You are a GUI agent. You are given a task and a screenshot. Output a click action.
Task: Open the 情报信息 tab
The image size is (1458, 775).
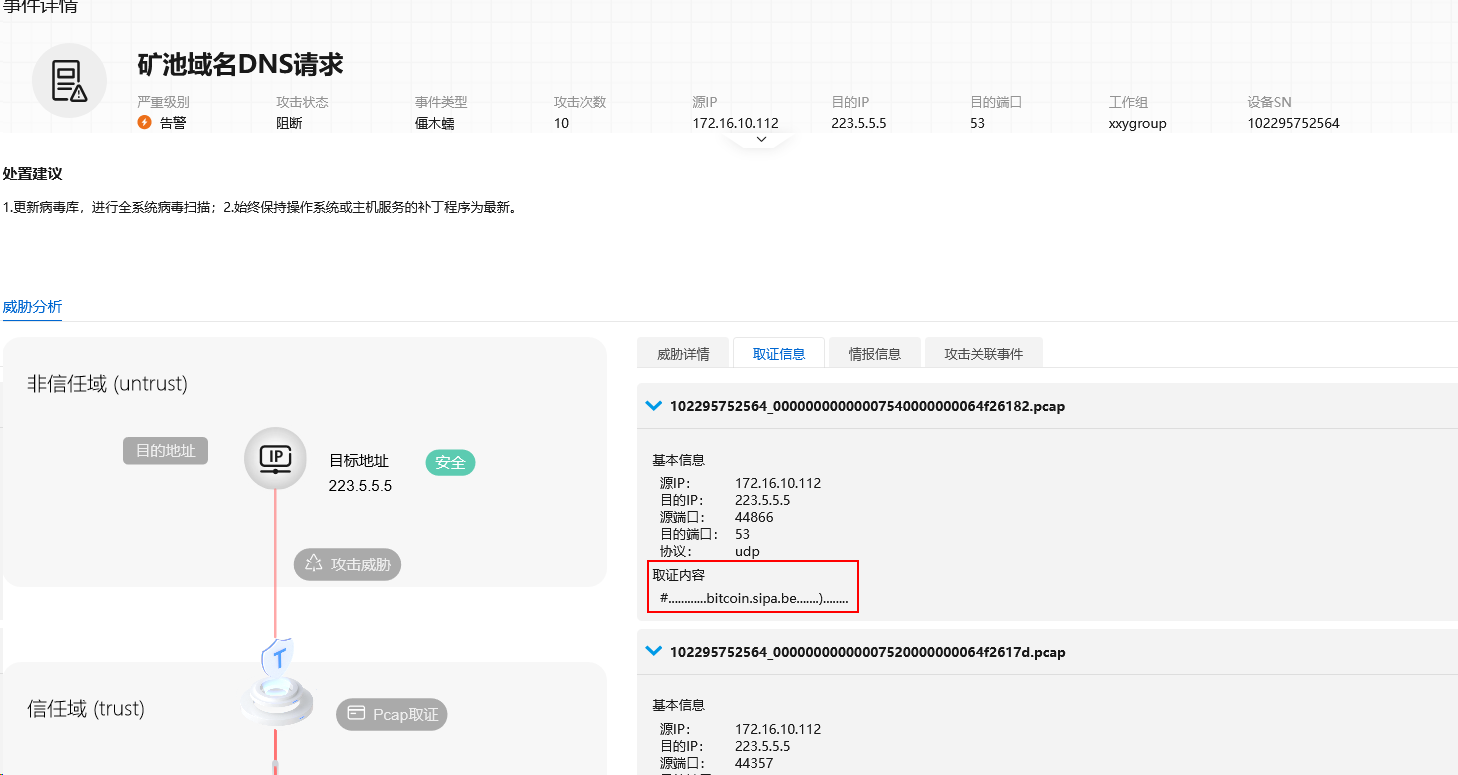[874, 354]
